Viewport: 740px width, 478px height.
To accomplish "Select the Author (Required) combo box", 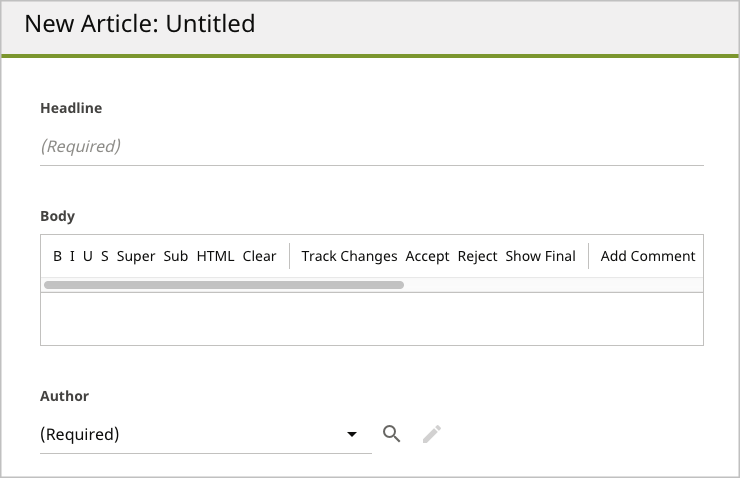I will pyautogui.click(x=206, y=435).
